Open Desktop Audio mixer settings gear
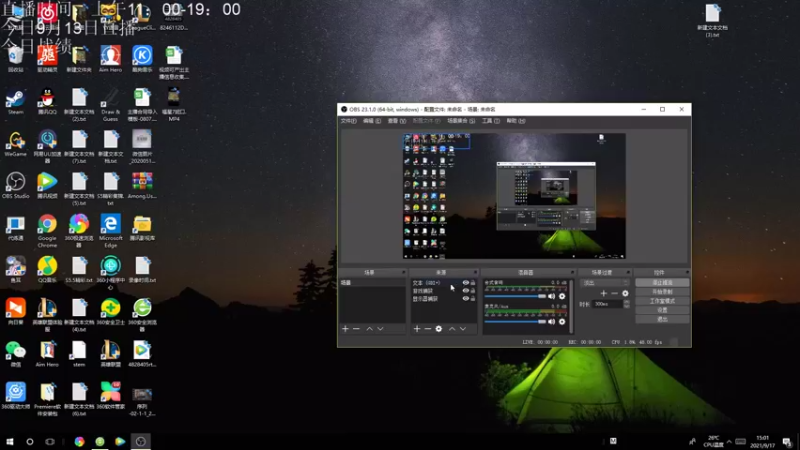Image resolution: width=800 pixels, height=450 pixels. (562, 296)
